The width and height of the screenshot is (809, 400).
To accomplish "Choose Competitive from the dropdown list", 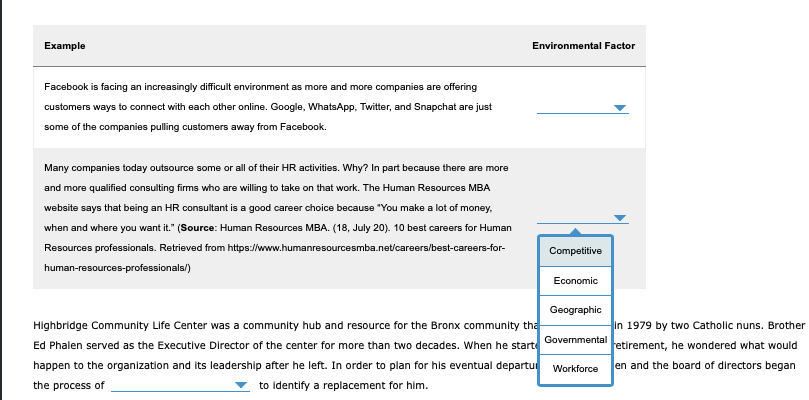I will click(575, 251).
